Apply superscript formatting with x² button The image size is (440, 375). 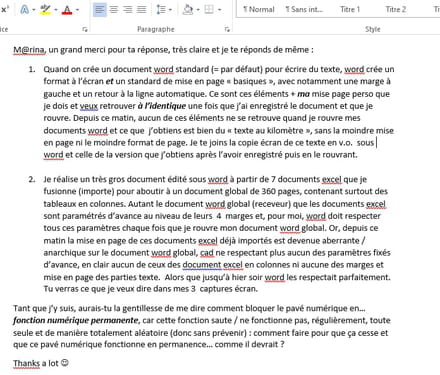pyautogui.click(x=4, y=9)
